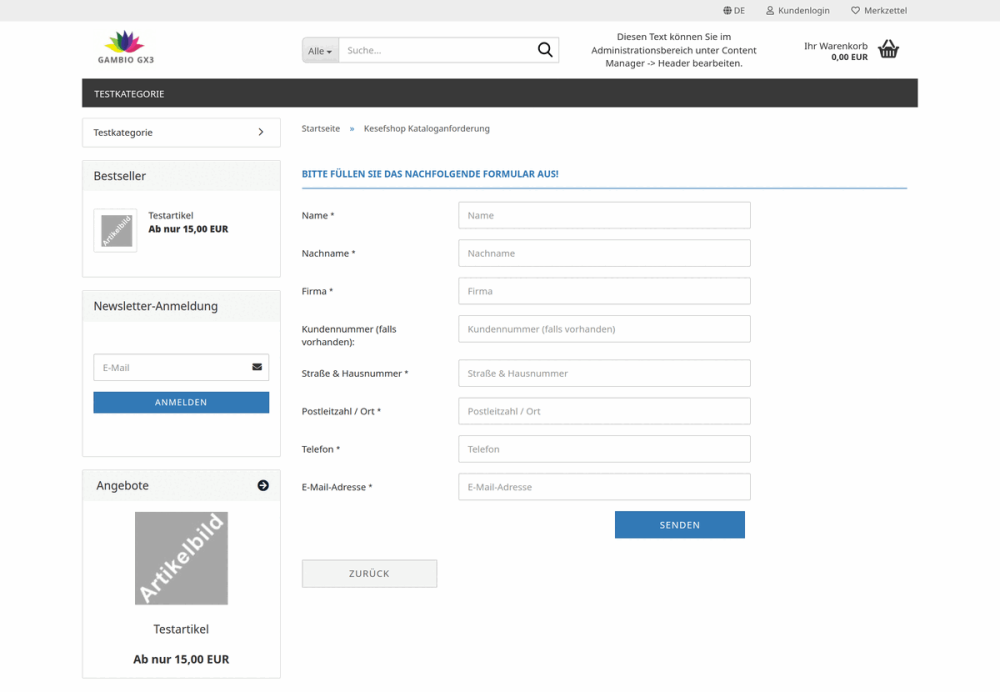This screenshot has height=692, width=1000.
Task: Open the Angebote Testartikel product image
Action: [181, 558]
